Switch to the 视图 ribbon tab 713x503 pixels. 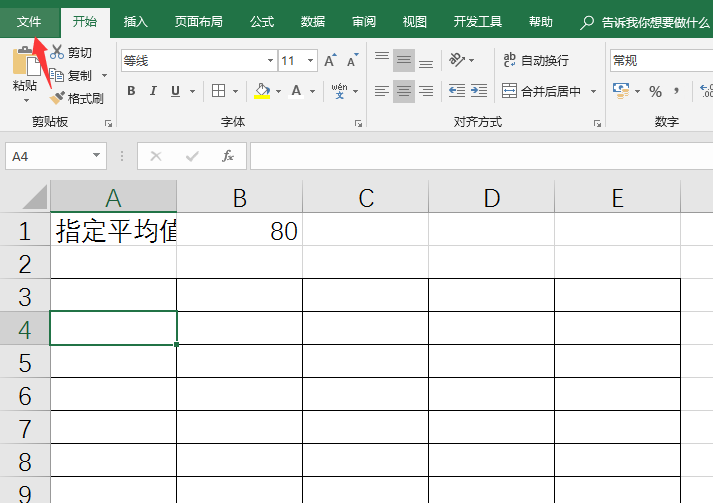point(415,22)
